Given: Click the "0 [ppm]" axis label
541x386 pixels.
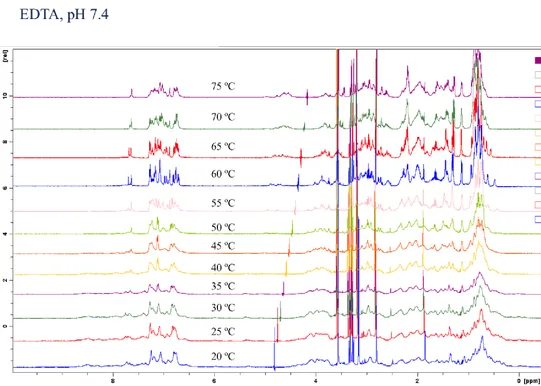Looking at the screenshot, I should pyautogui.click(x=529, y=381).
